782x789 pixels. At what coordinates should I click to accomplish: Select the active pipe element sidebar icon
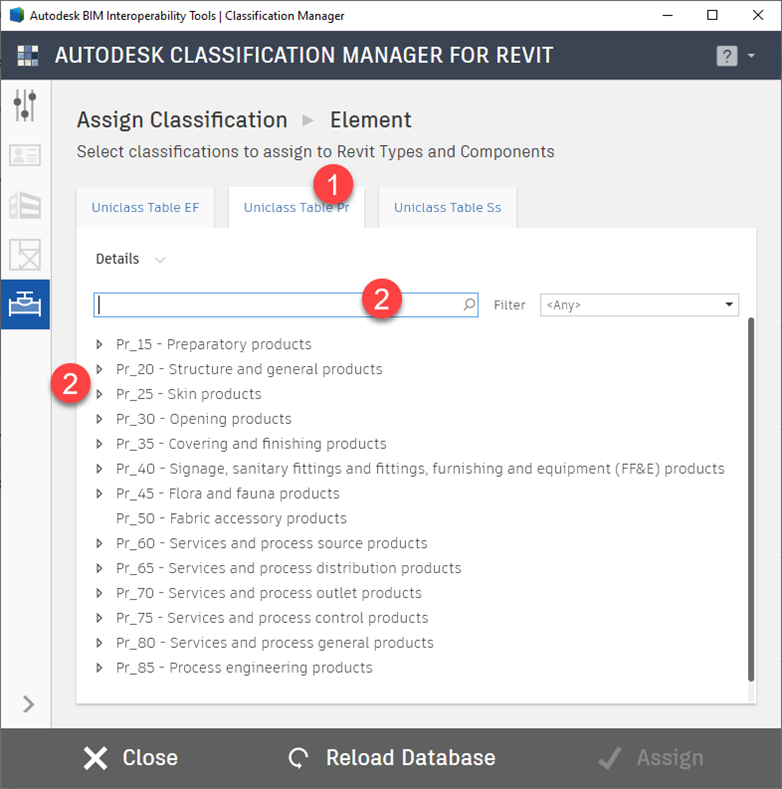pyautogui.click(x=25, y=304)
